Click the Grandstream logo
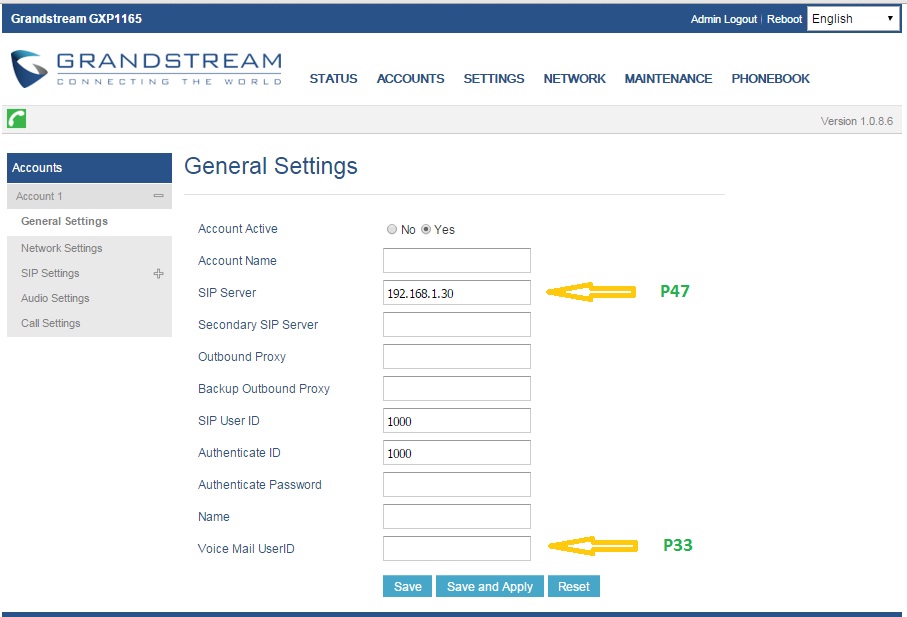This screenshot has height=617, width=907. 146,69
